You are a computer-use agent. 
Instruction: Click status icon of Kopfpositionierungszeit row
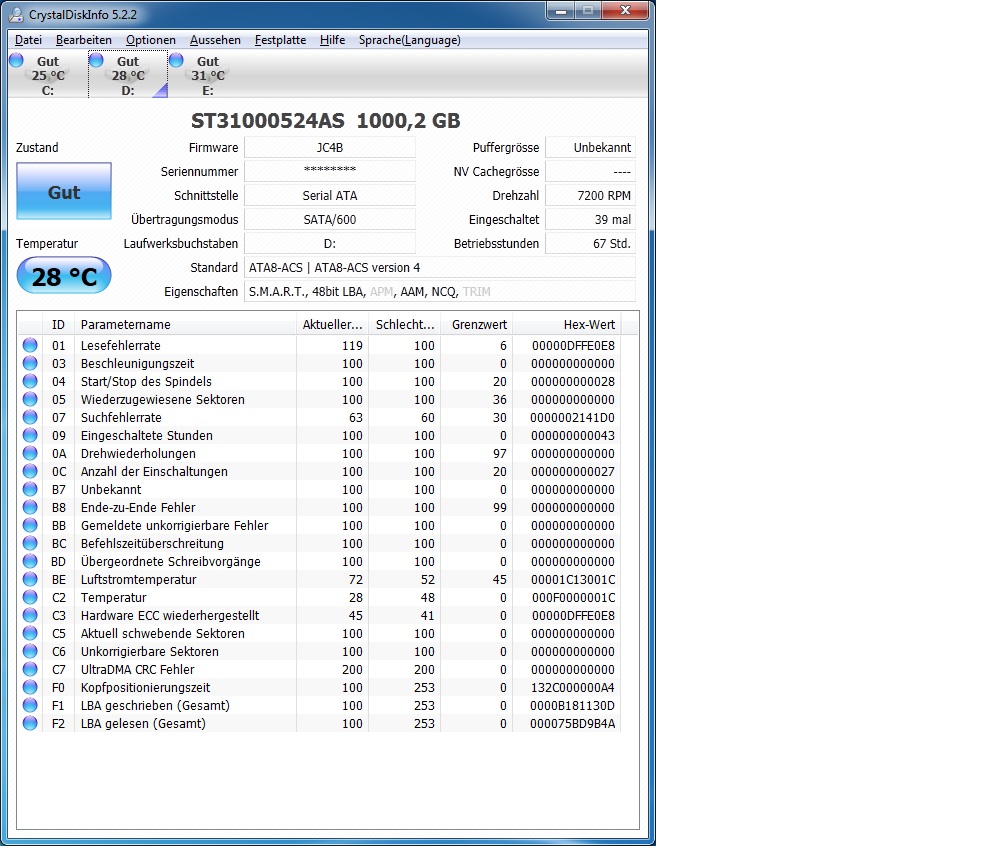[x=30, y=687]
